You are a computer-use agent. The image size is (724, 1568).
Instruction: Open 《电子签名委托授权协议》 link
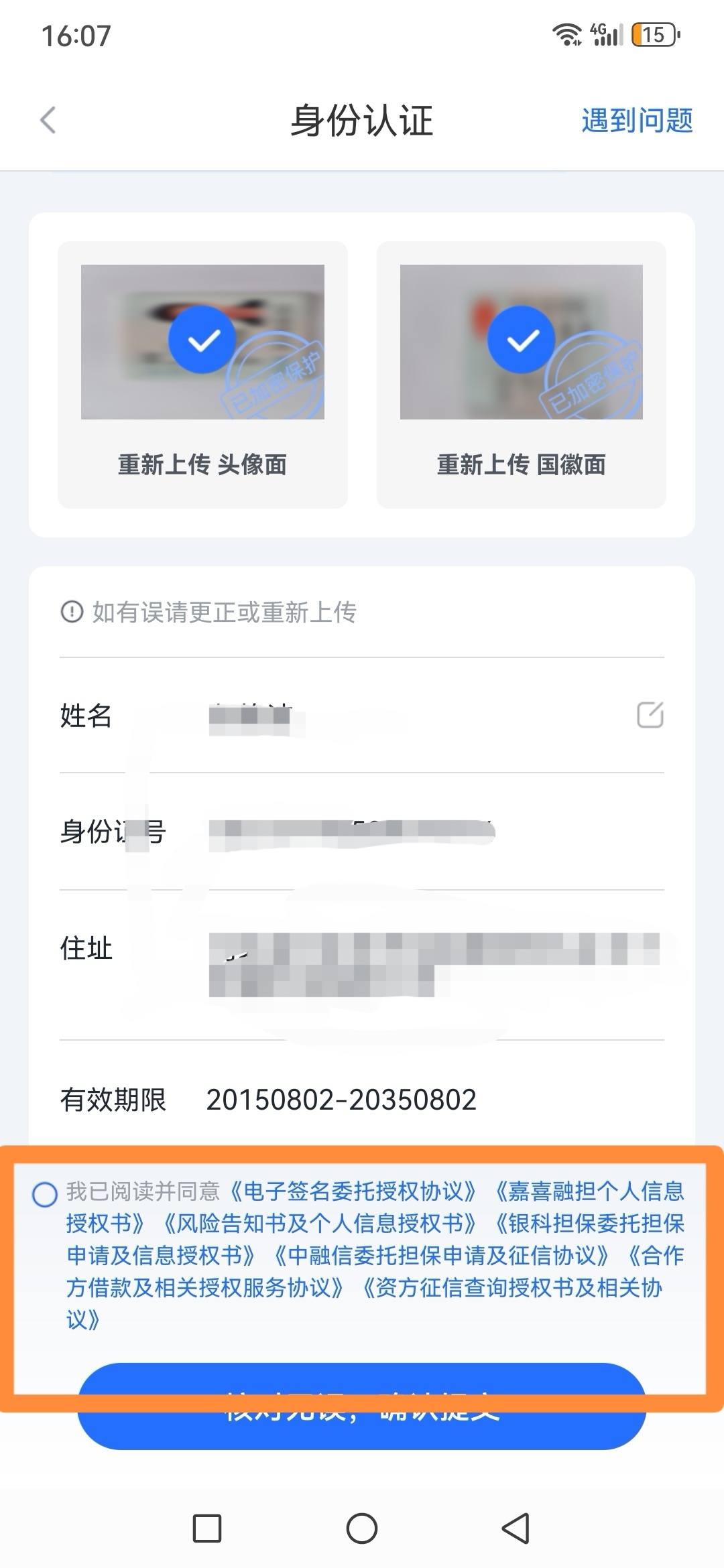353,1191
